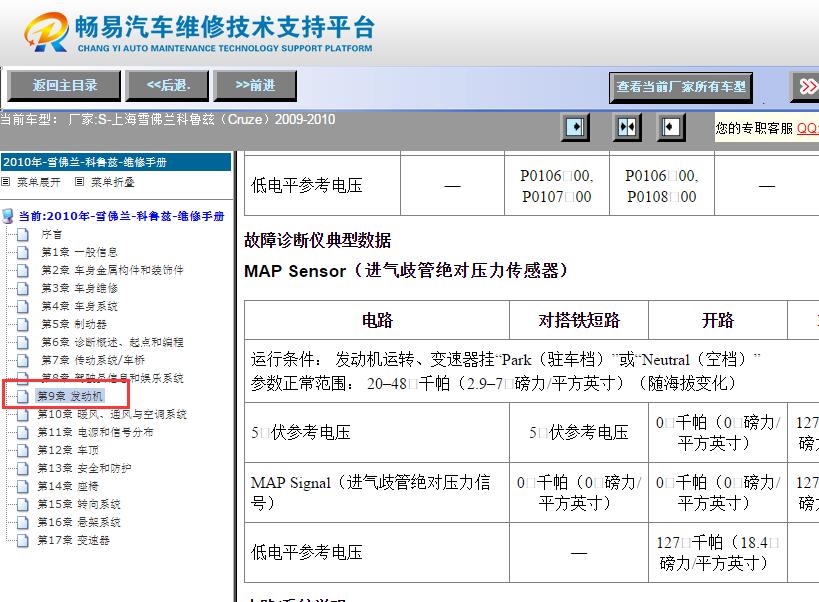
Task: Click the 参数正常范围 20–48千帕 text
Action: [x=493, y=384]
